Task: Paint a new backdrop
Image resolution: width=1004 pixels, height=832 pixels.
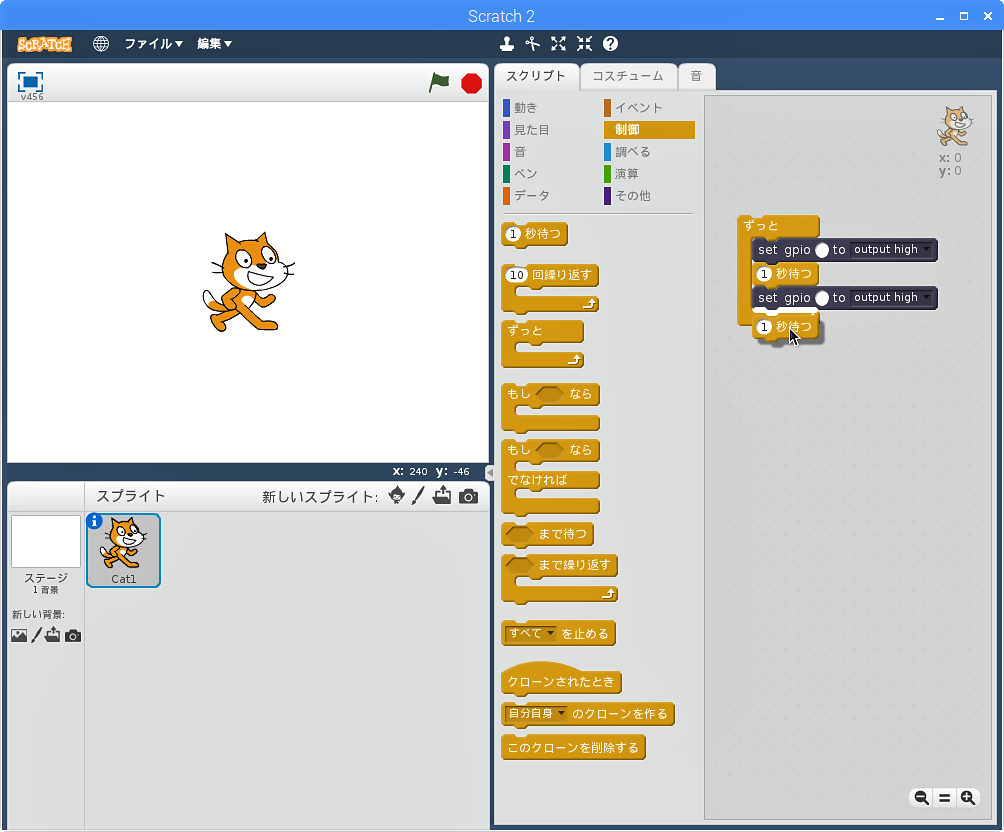Action: pyautogui.click(x=36, y=635)
